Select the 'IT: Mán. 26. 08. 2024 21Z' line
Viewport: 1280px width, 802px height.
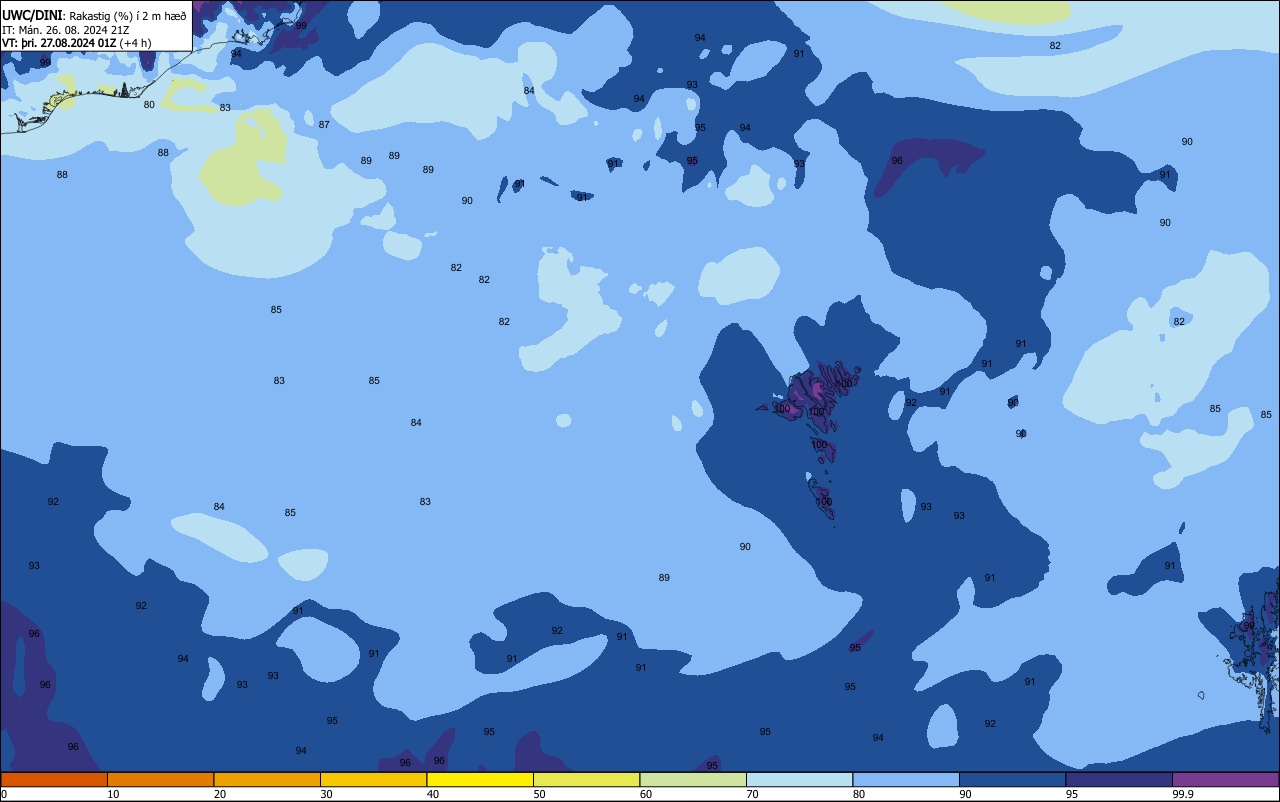pos(66,30)
